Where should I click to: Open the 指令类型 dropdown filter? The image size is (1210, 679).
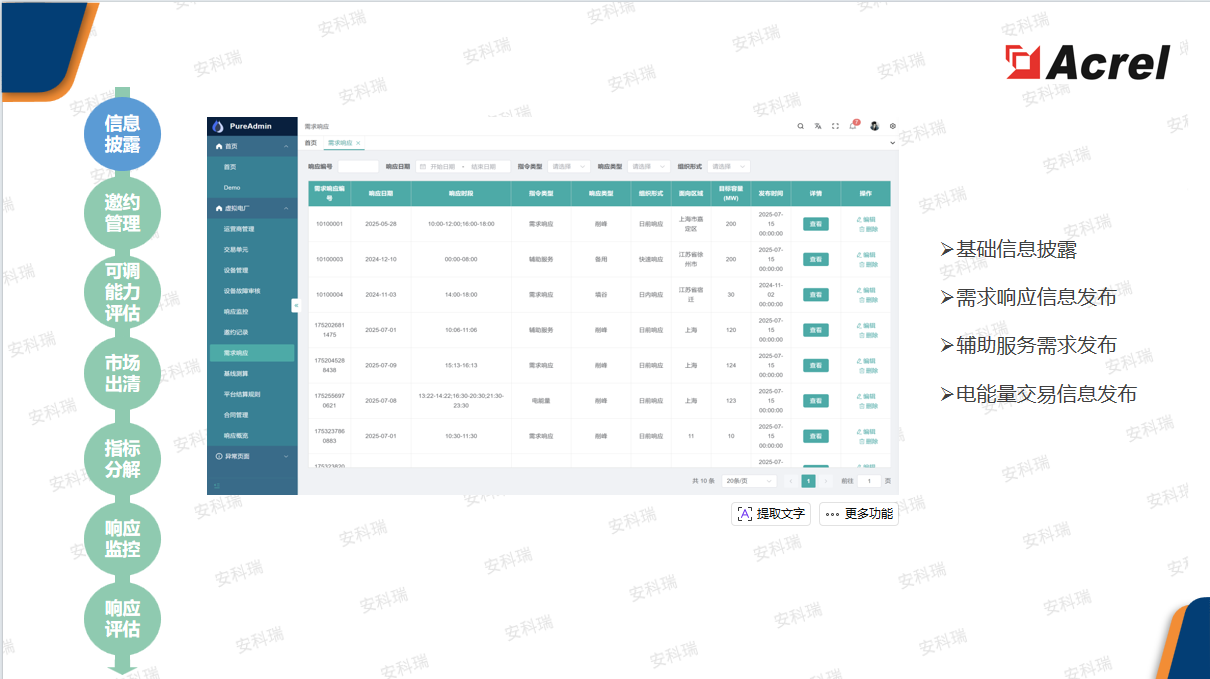click(x=569, y=167)
